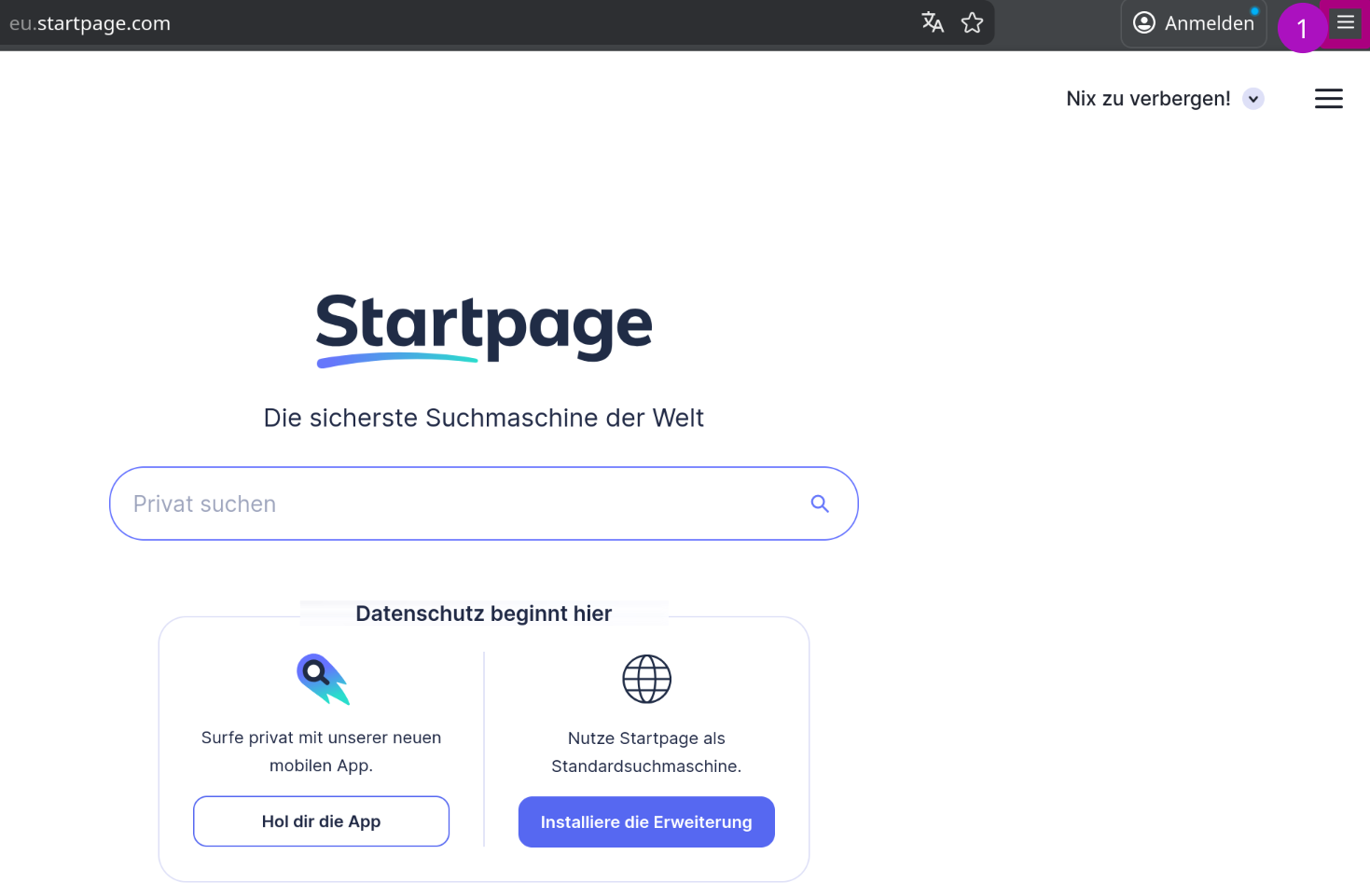The height and width of the screenshot is (896, 1370).
Task: Click Anmelden to sign in
Action: pyautogui.click(x=1209, y=22)
